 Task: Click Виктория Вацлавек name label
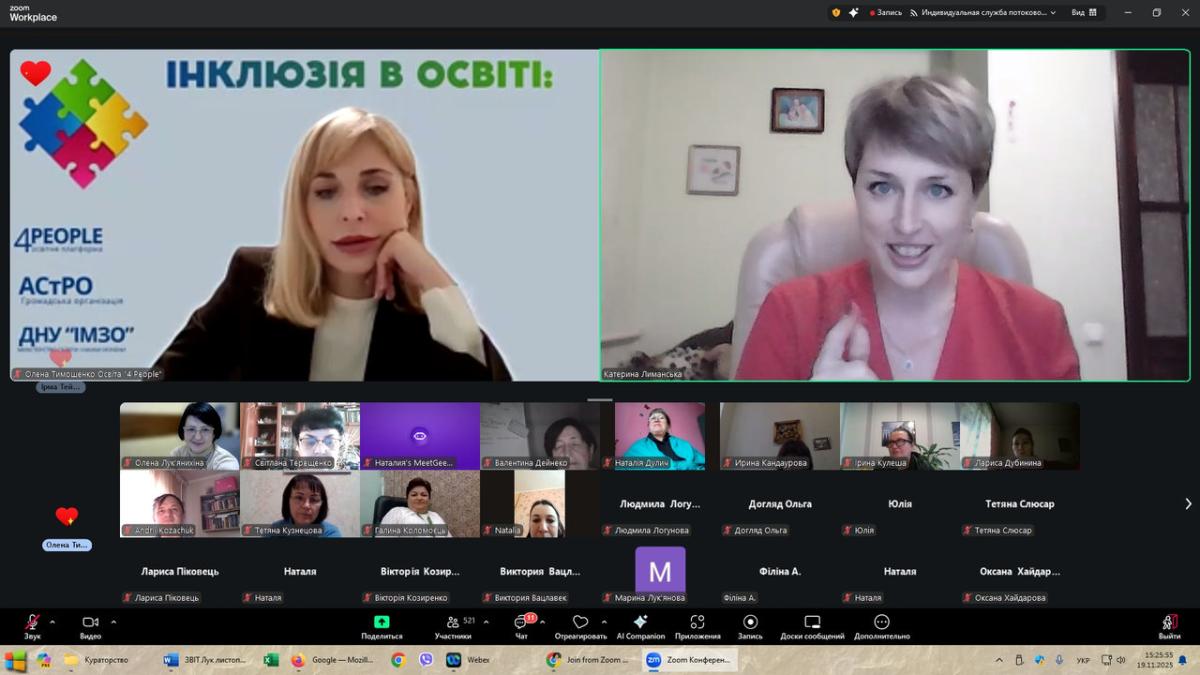530,598
